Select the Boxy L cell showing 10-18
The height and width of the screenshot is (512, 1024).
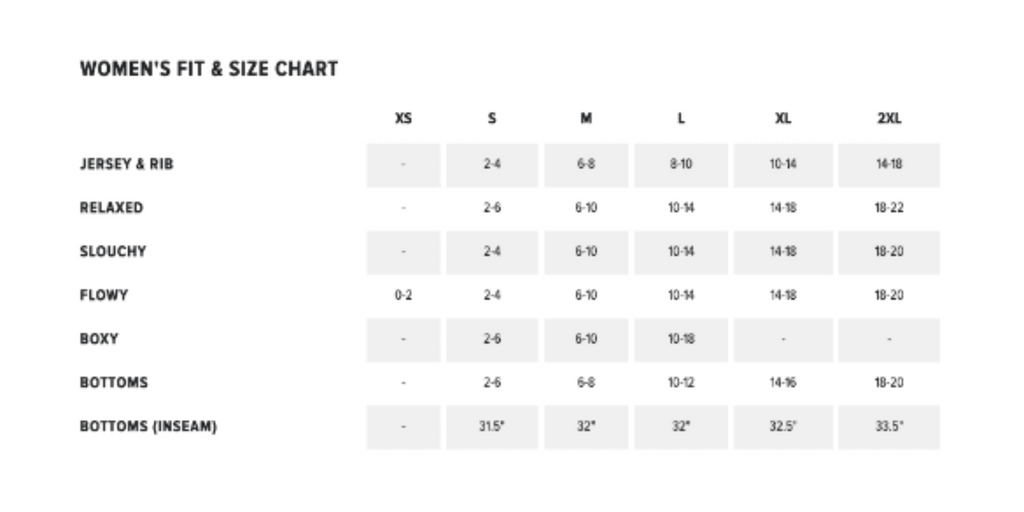click(x=681, y=339)
